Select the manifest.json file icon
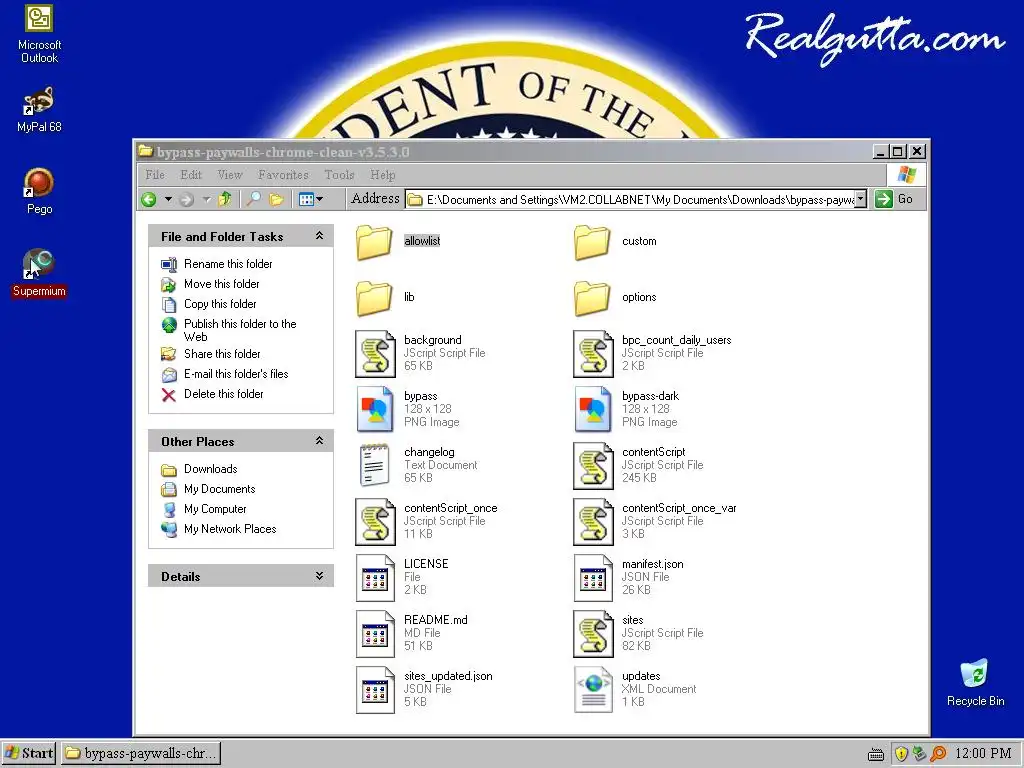Viewport: 1024px width, 768px height. [594, 578]
